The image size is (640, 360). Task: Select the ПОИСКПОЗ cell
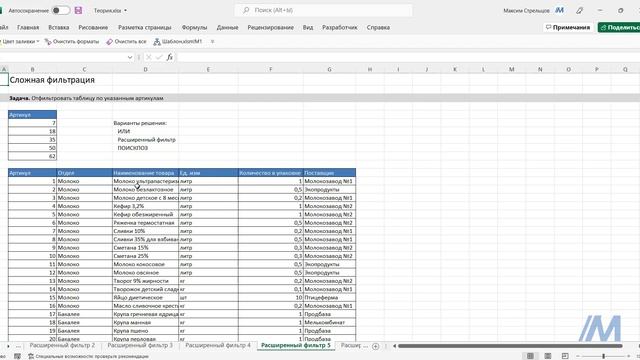click(145, 148)
